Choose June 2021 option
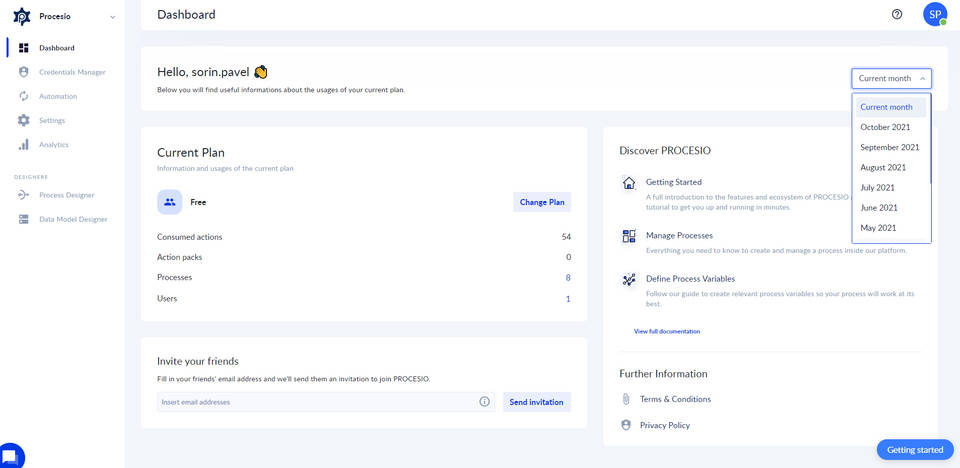The width and height of the screenshot is (960, 468). pyautogui.click(x=891, y=208)
